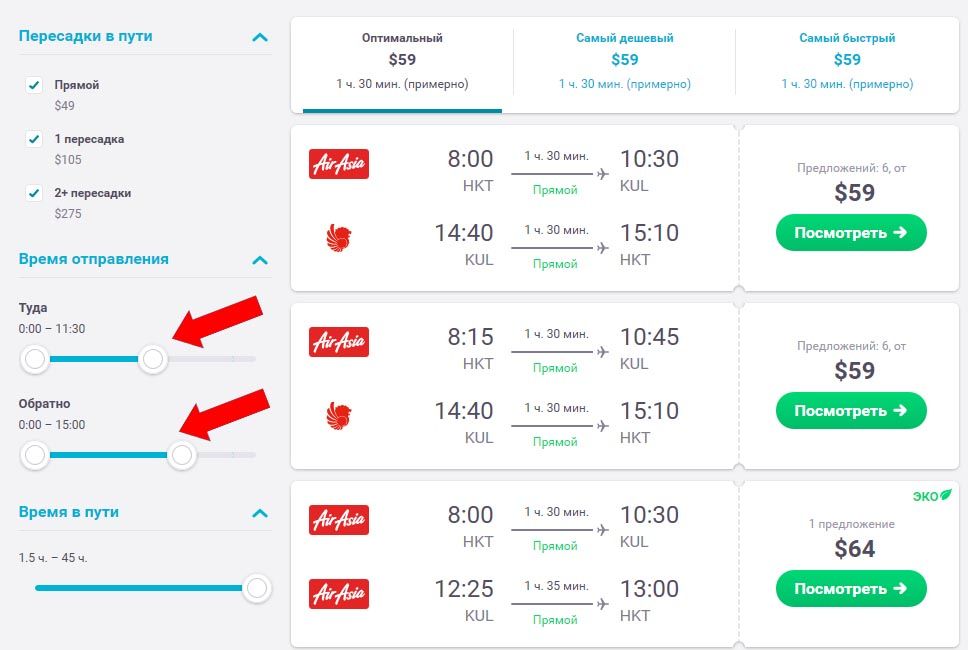Uncheck the Прямой flights checkbox

click(x=34, y=85)
